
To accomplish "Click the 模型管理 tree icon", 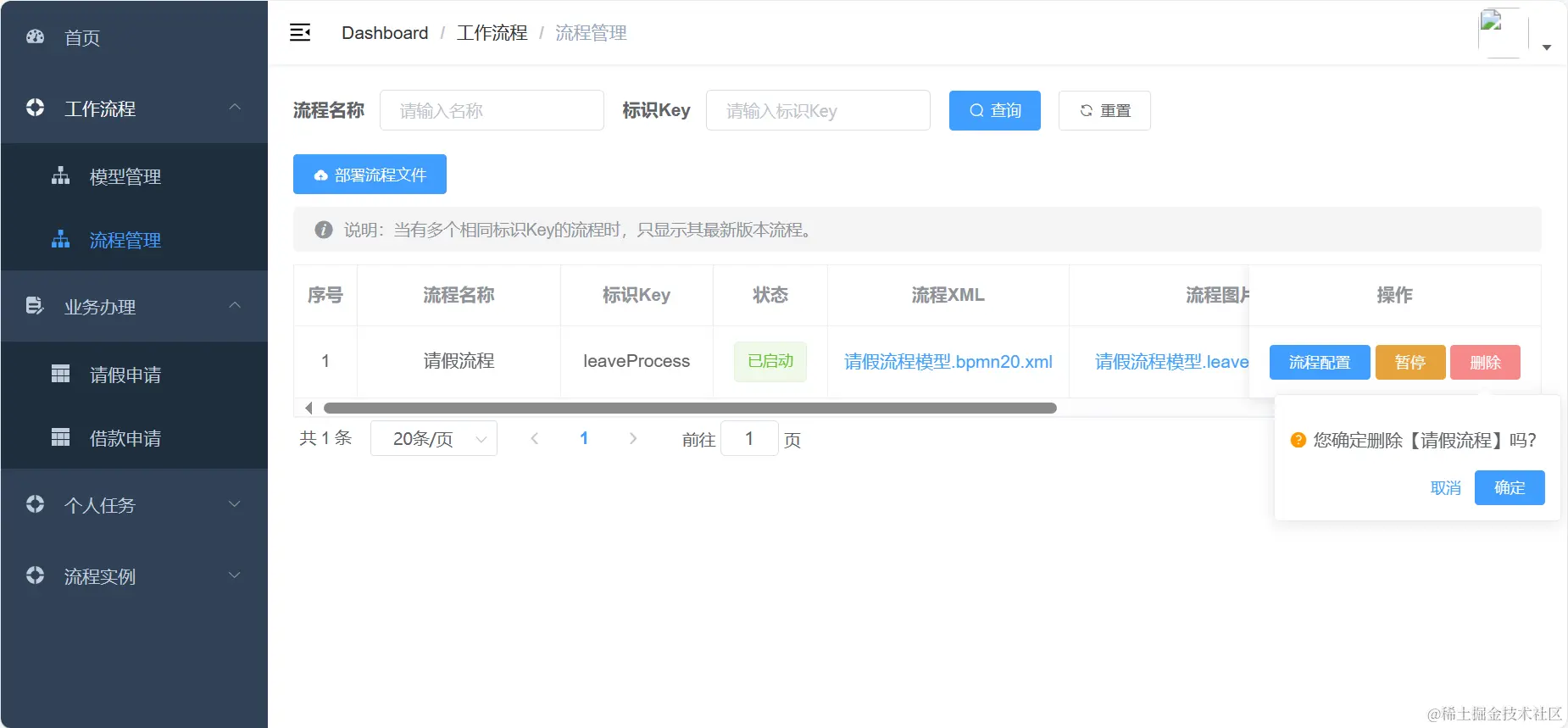I will (60, 175).
